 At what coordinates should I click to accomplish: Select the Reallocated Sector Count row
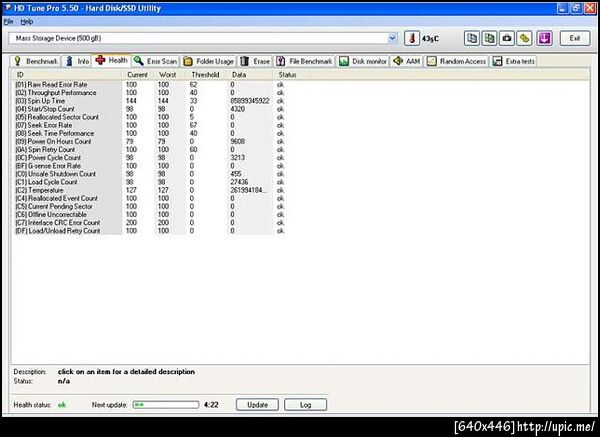coord(150,117)
